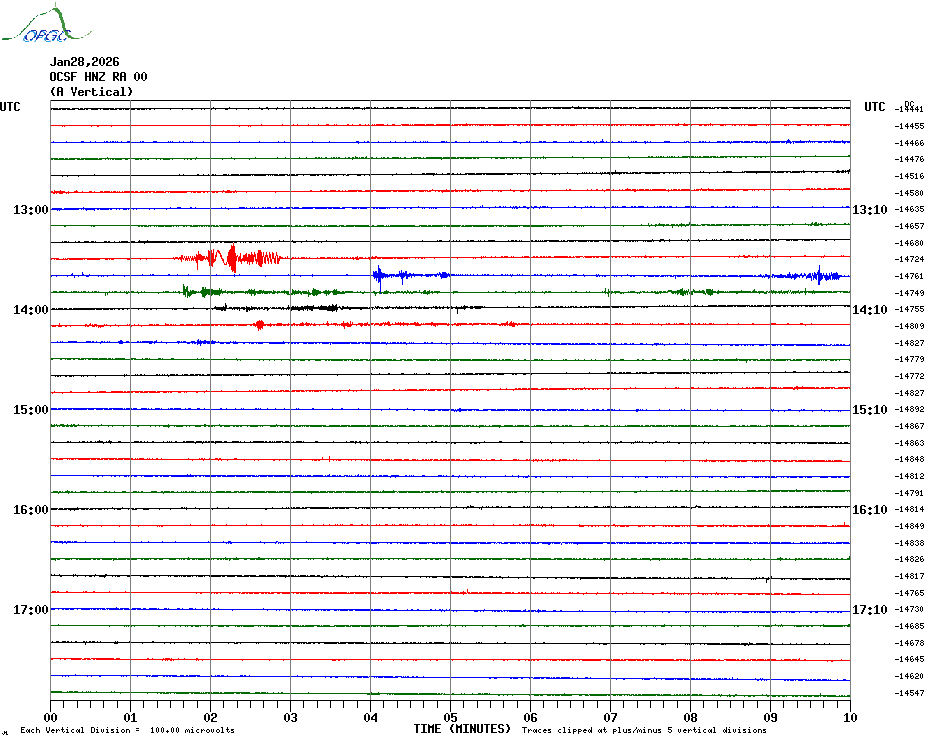The image size is (930, 744).
Task: Click the station label OCSF HNZ RA 00
Action: tap(98, 77)
